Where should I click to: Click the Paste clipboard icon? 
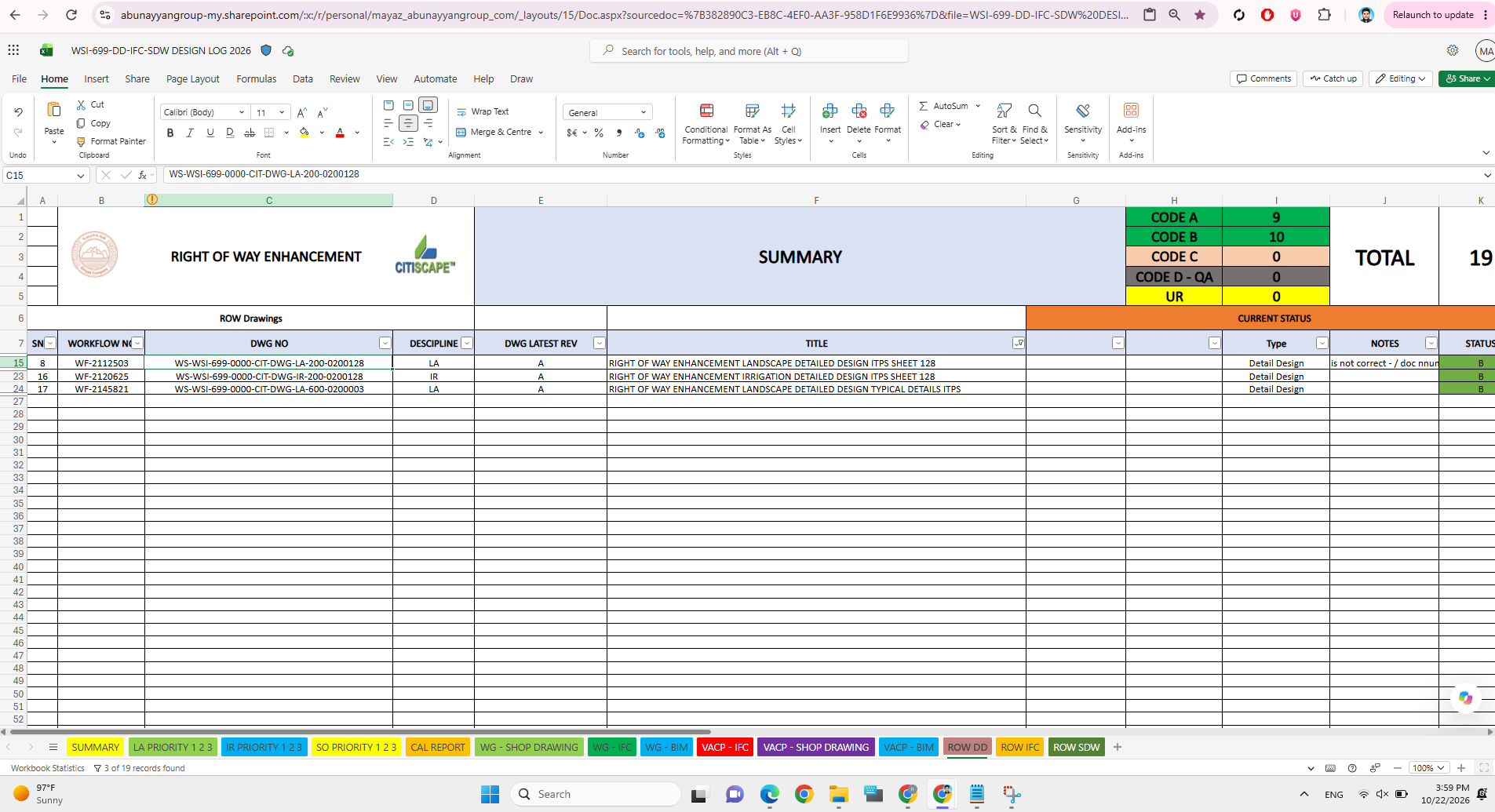(54, 110)
